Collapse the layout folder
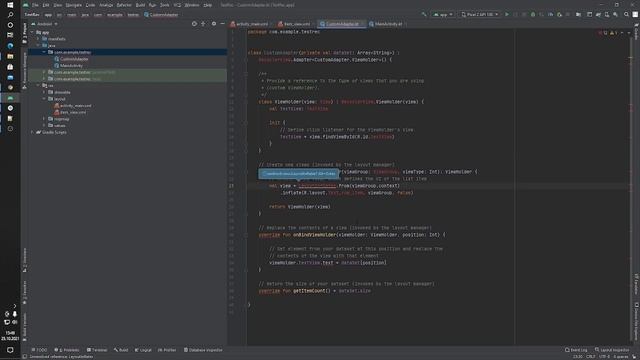This screenshot has width=640, height=360. click(44, 99)
